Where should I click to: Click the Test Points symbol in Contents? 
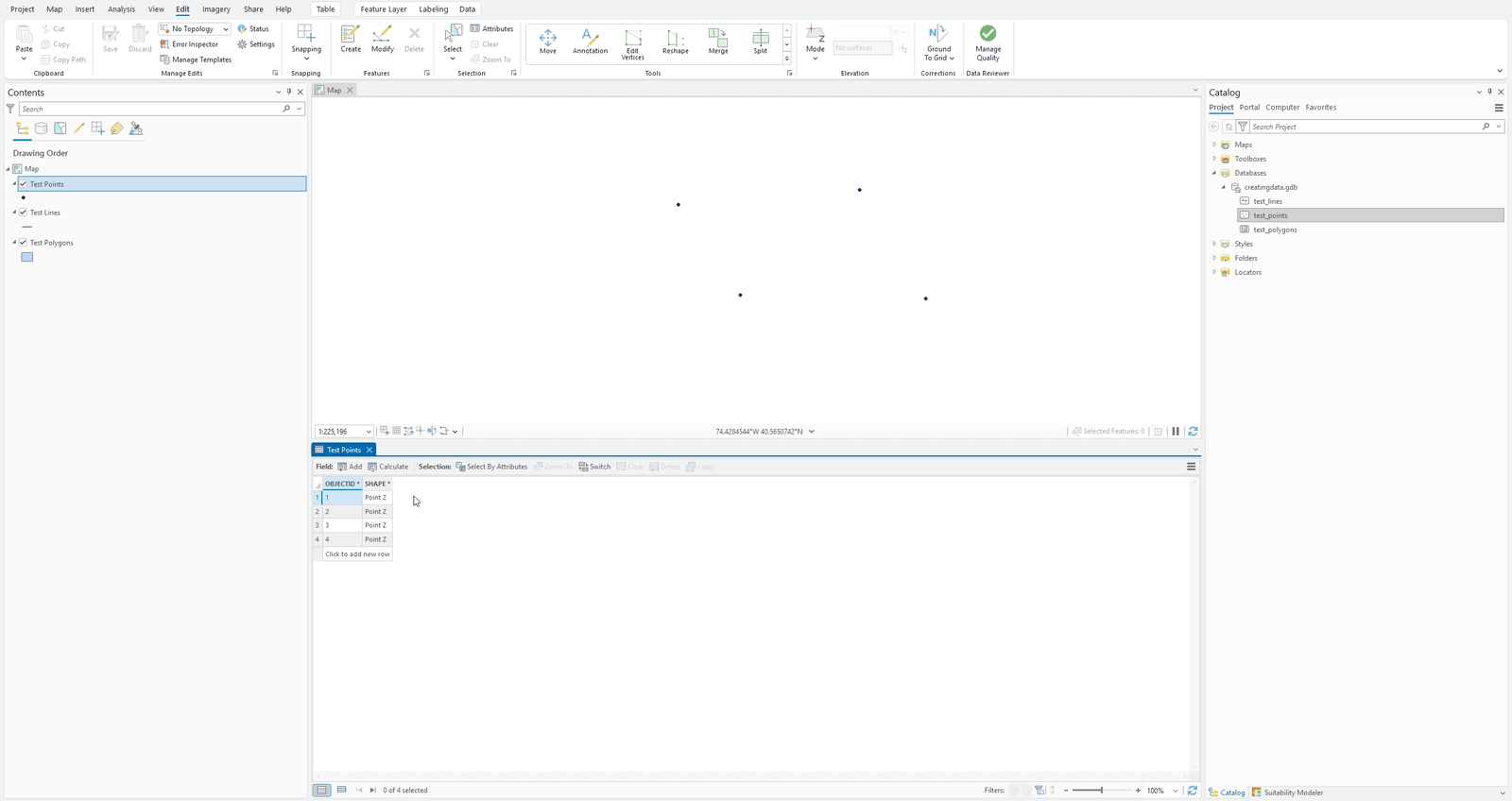24,198
